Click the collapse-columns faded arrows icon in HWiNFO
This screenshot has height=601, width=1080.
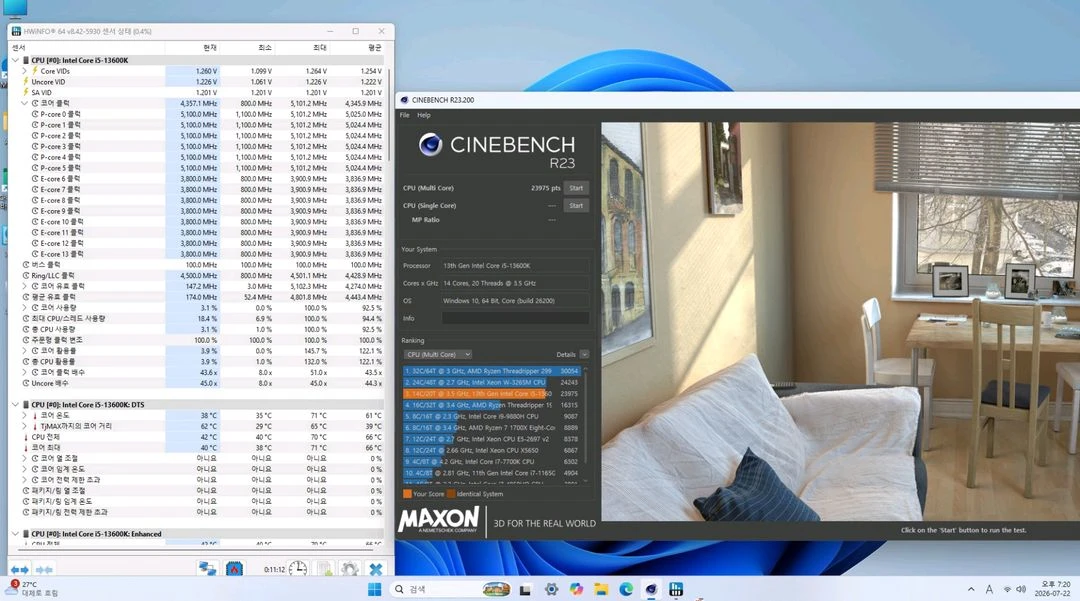(x=45, y=569)
